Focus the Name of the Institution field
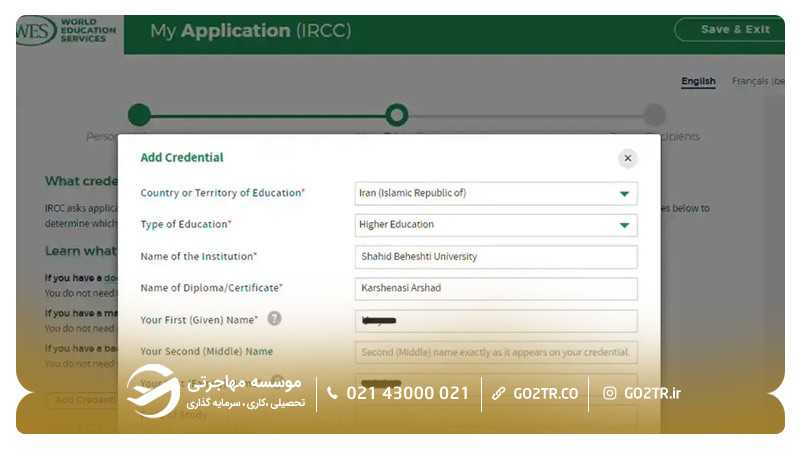 496,257
